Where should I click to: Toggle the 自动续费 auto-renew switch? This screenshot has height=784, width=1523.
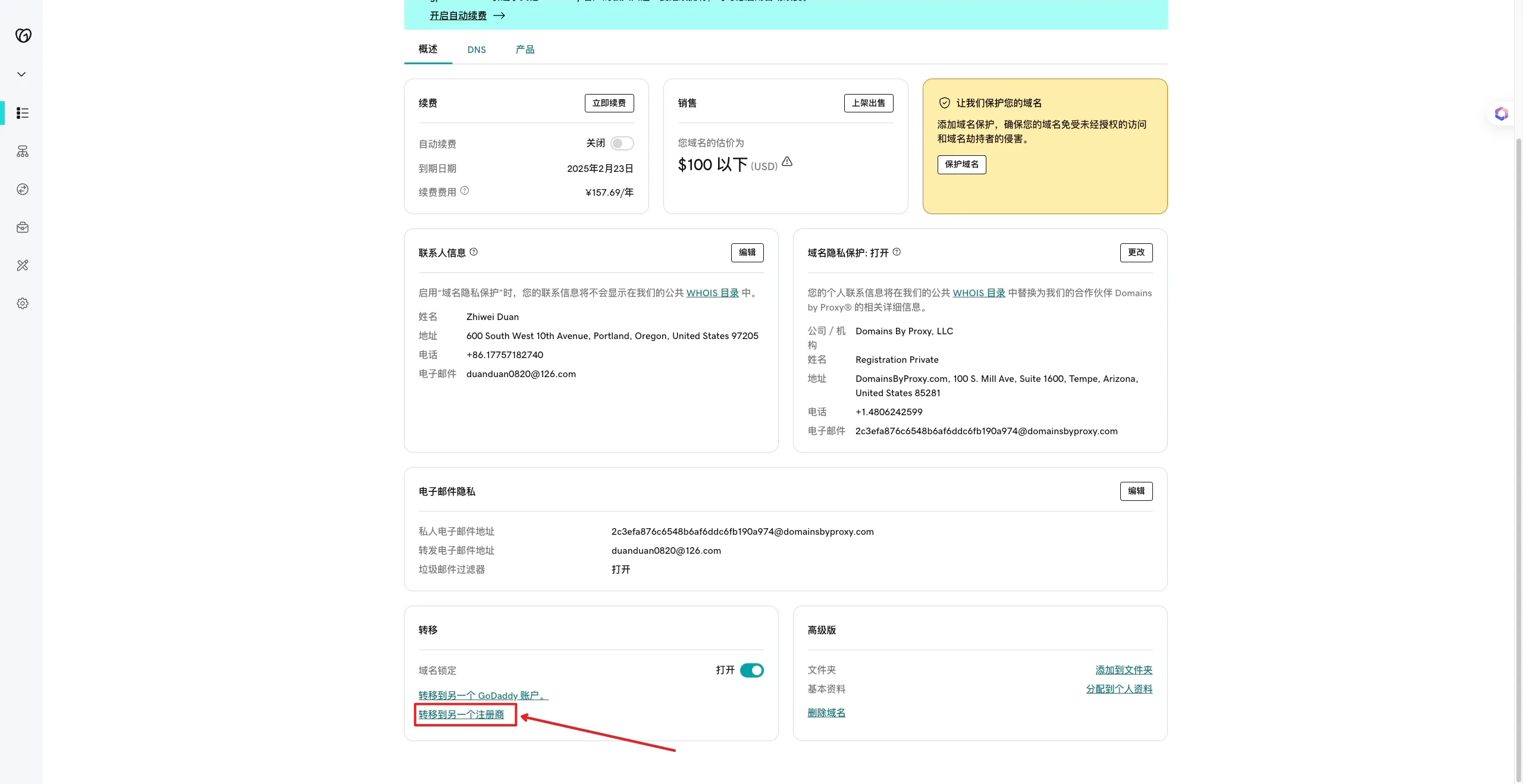pyautogui.click(x=622, y=143)
